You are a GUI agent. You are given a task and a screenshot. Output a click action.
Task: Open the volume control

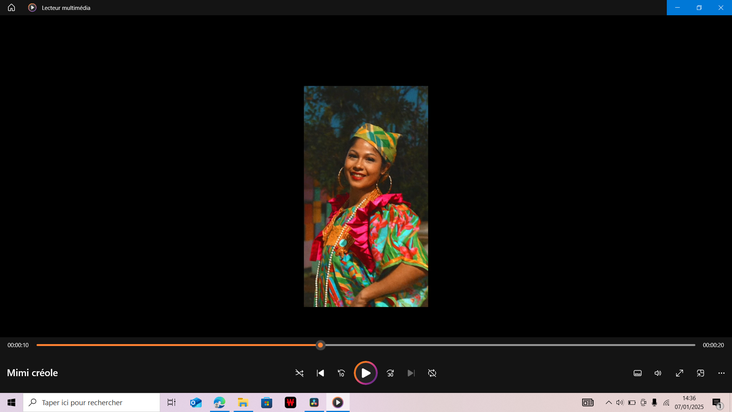[x=658, y=373]
